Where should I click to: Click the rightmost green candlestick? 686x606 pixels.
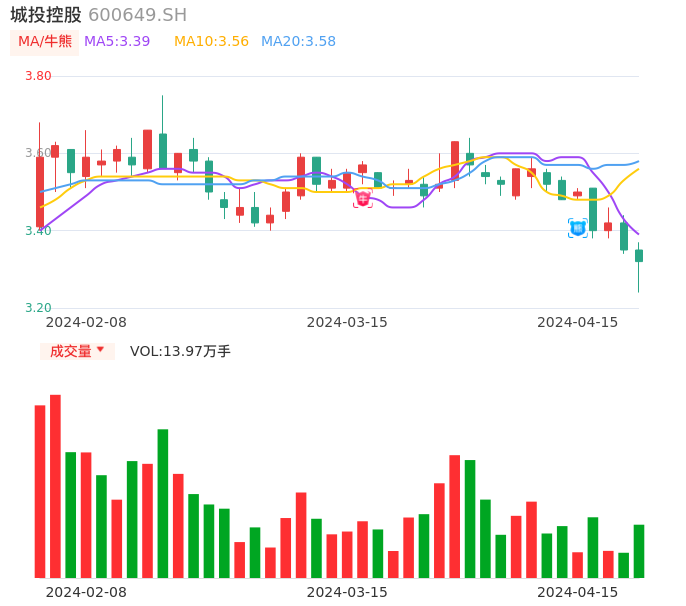(x=638, y=256)
